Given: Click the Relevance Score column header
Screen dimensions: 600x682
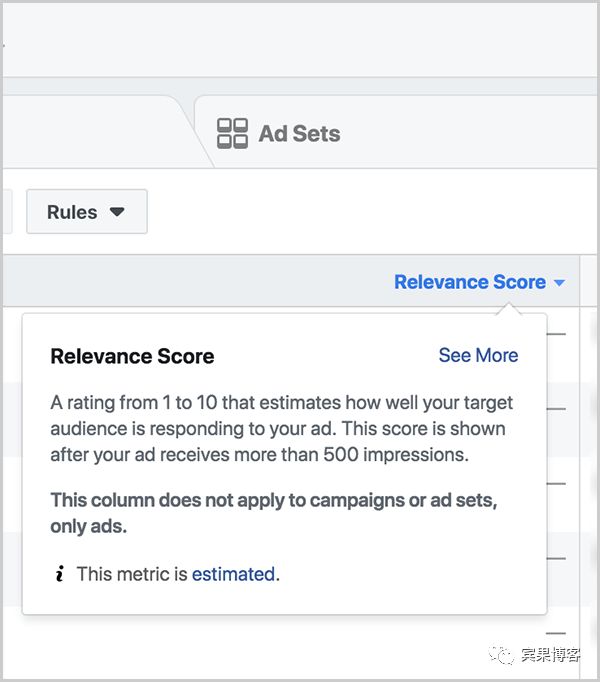Looking at the screenshot, I should click(469, 282).
